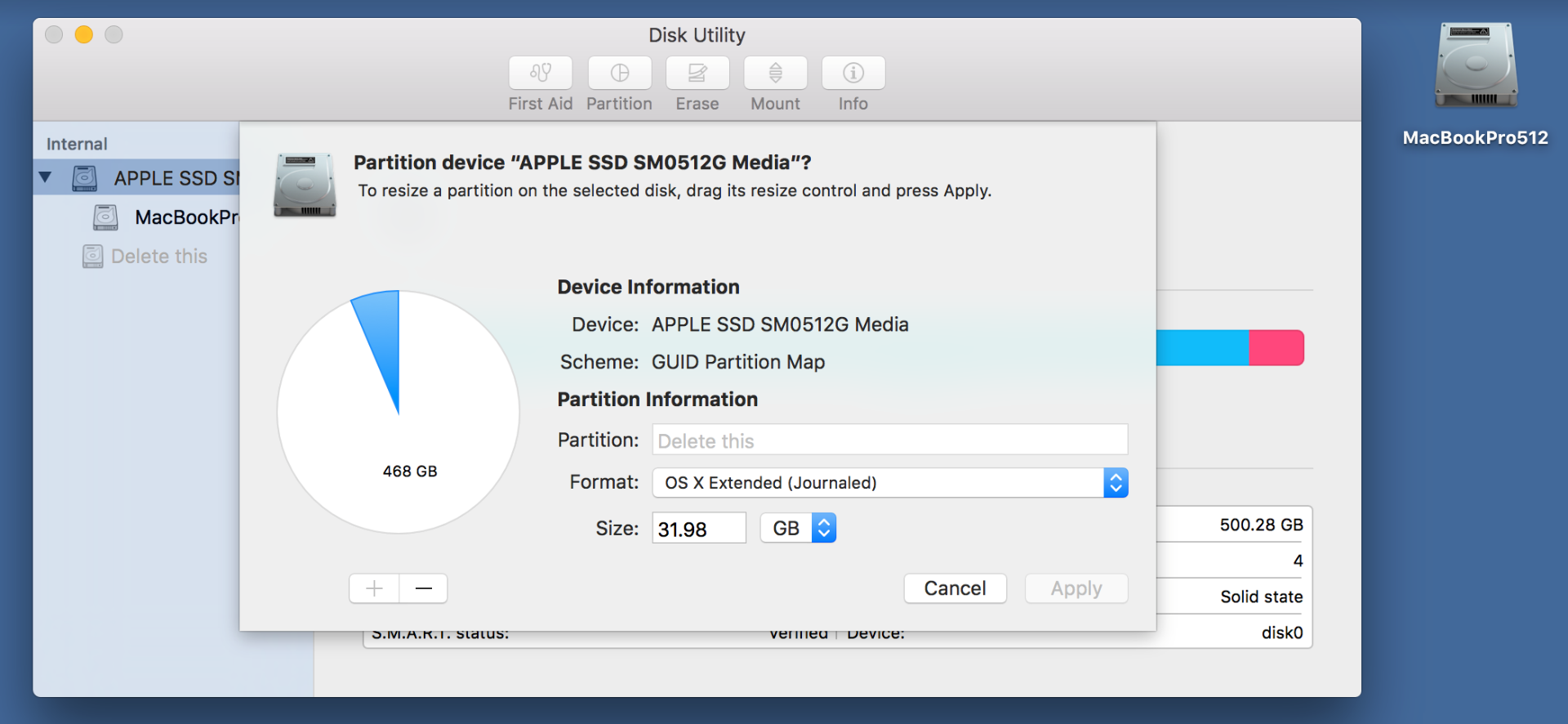The image size is (1568, 724).
Task: Click the Mount toolbar icon
Action: [776, 73]
